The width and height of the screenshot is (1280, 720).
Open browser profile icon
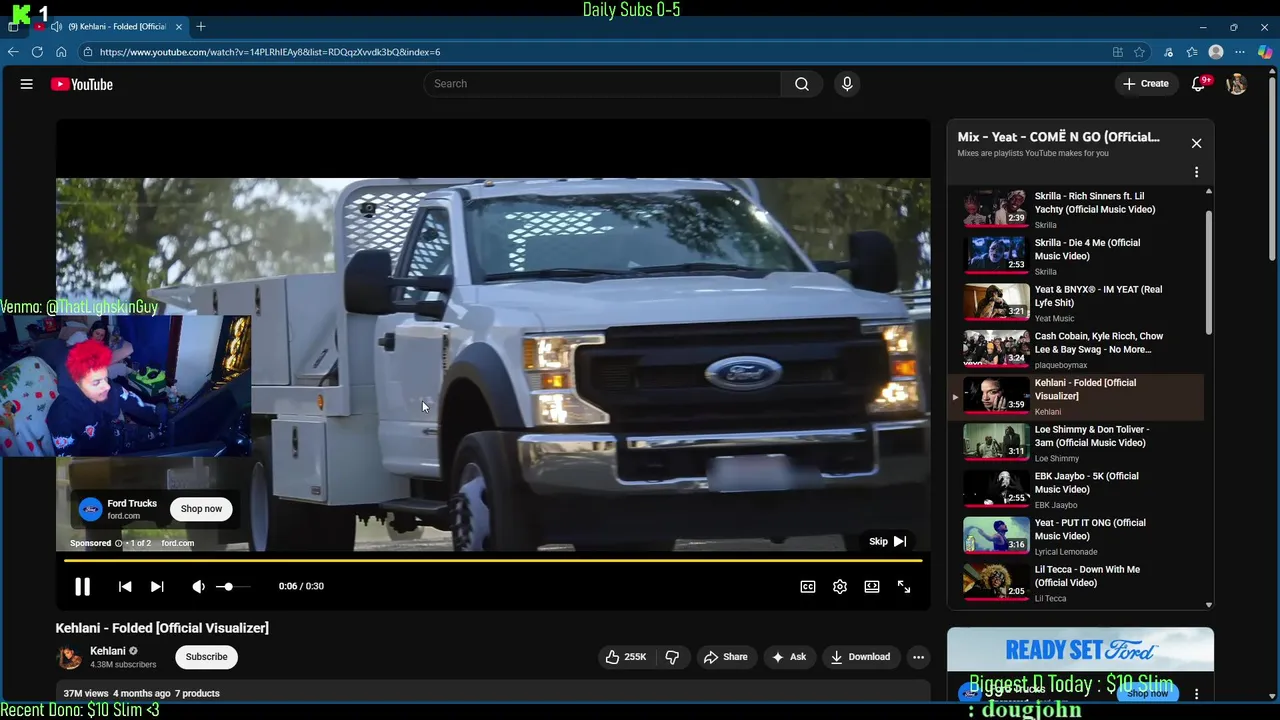[1215, 52]
